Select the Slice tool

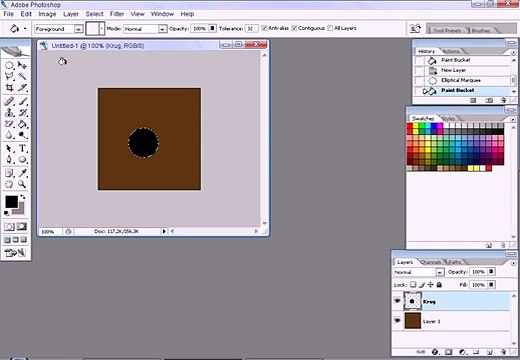tap(22, 88)
